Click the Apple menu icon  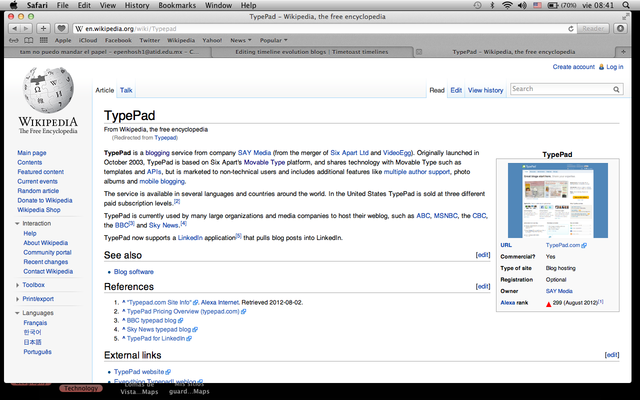(x=13, y=5)
